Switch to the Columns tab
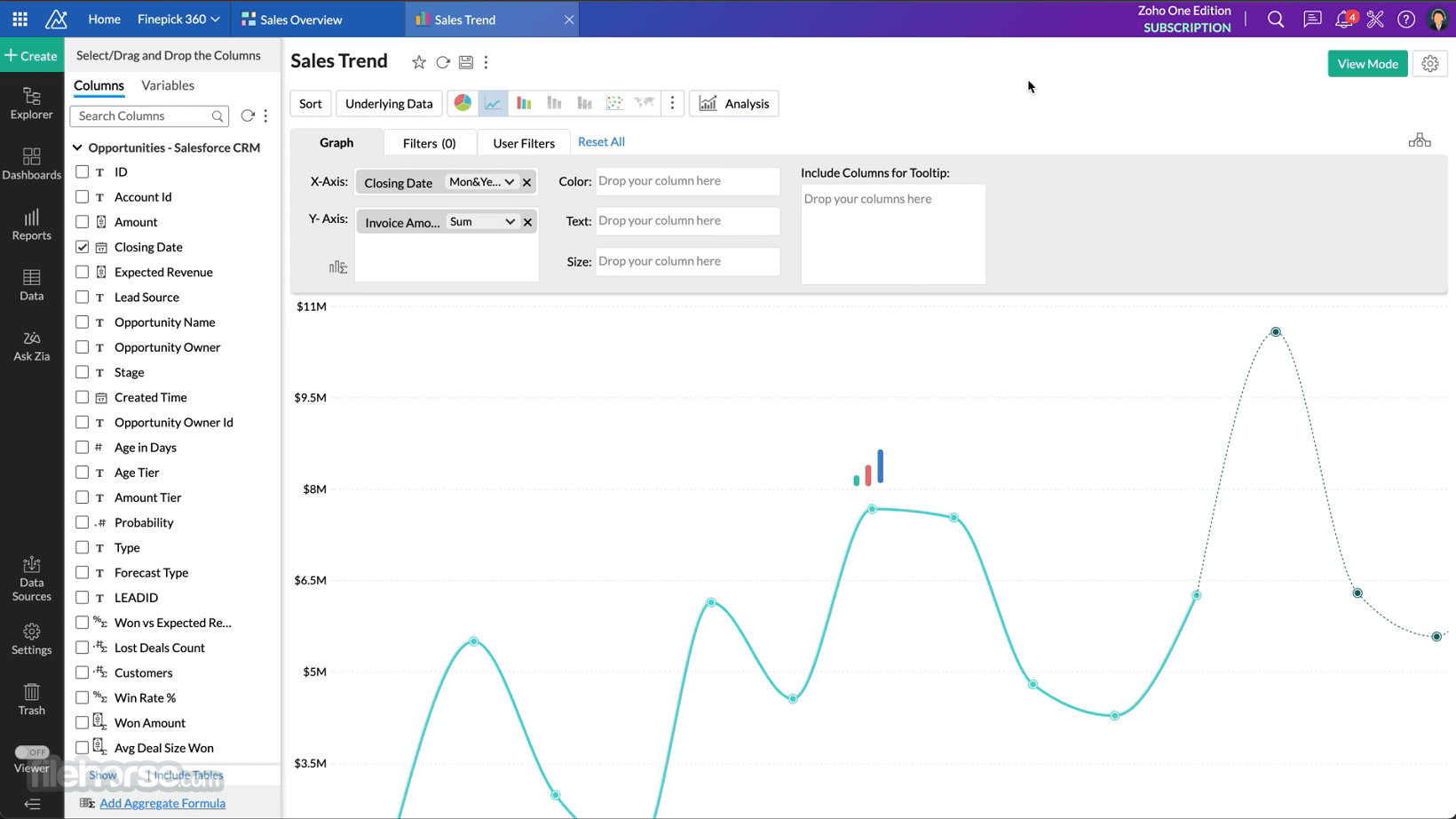The height and width of the screenshot is (819, 1456). click(99, 85)
